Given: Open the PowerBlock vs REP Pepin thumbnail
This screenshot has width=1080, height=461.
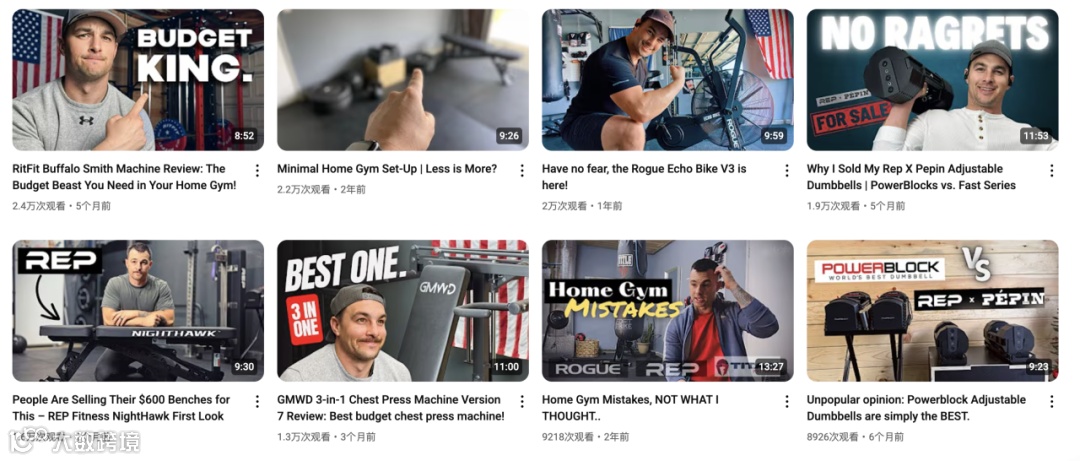Looking at the screenshot, I should click(933, 310).
